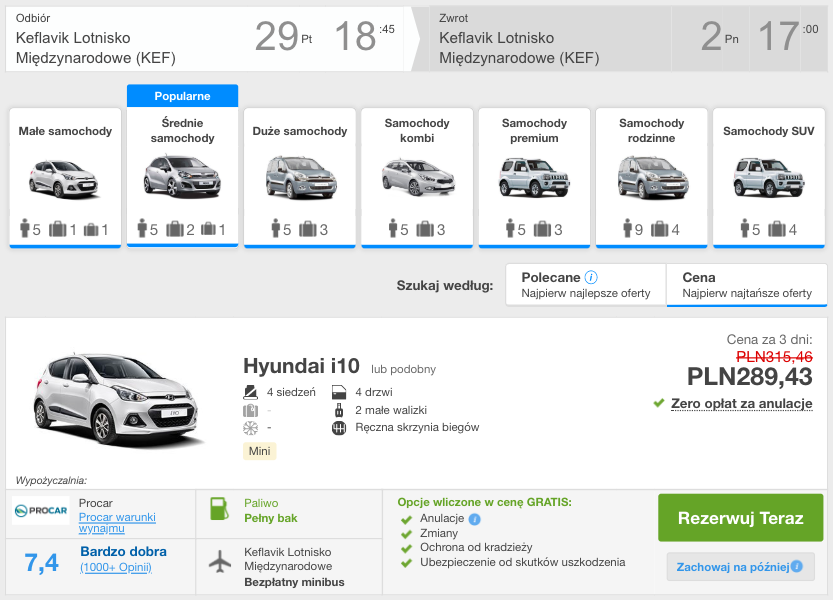Click Zachowaj na później button
833x600 pixels.
click(741, 567)
